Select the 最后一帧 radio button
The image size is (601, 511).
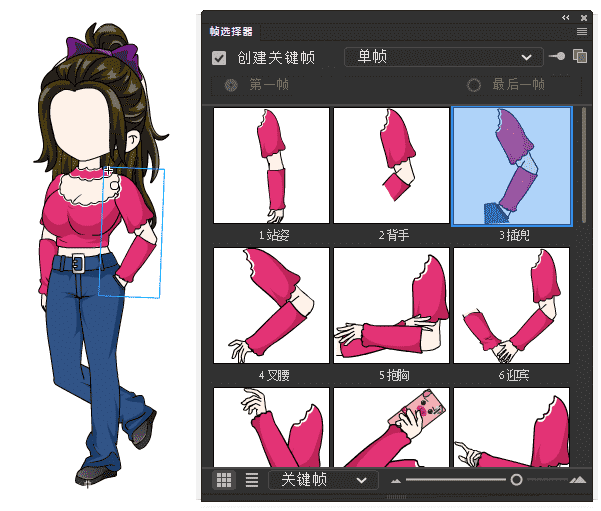(x=474, y=85)
